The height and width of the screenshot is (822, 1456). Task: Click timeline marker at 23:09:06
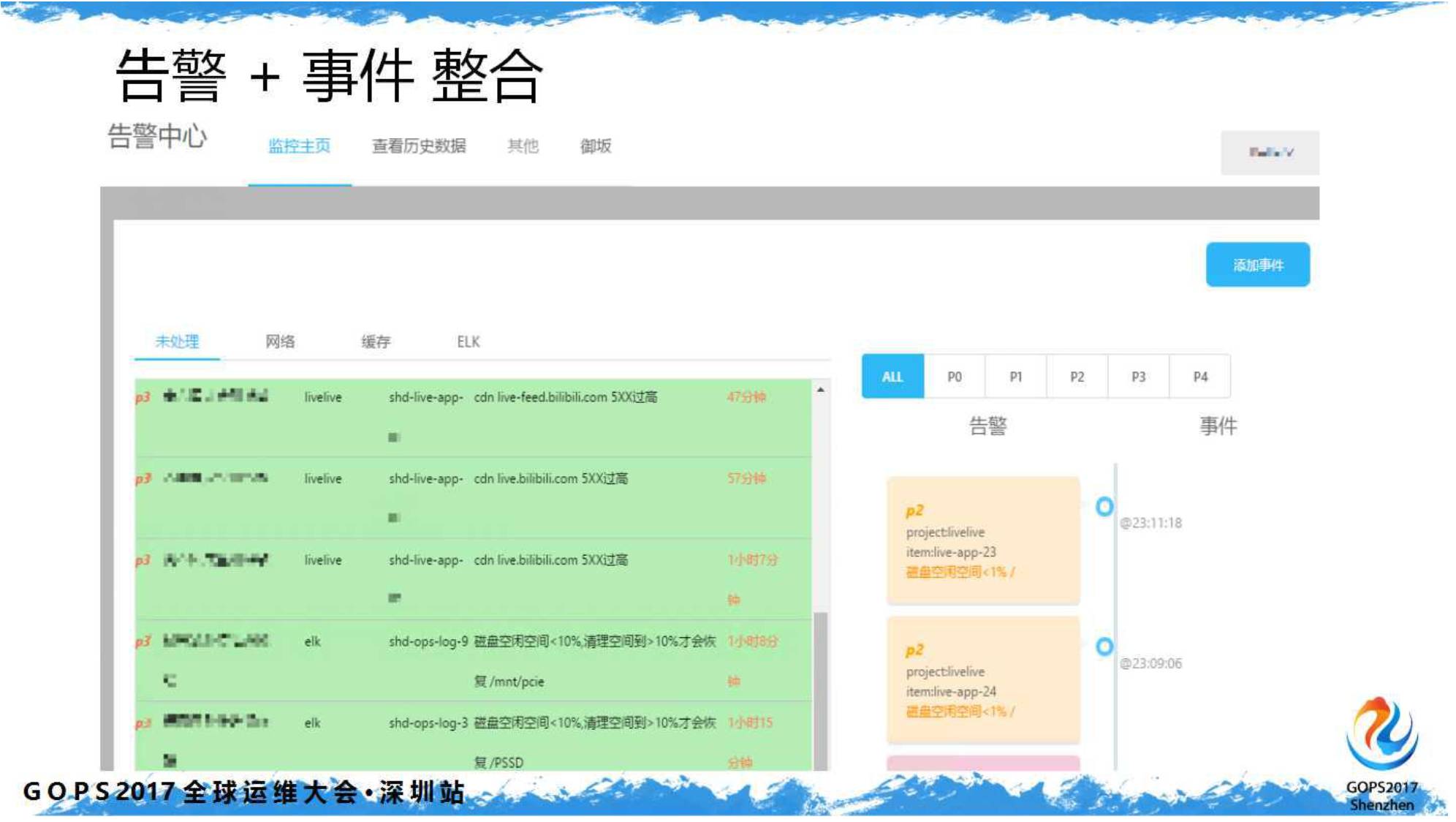pos(1104,646)
